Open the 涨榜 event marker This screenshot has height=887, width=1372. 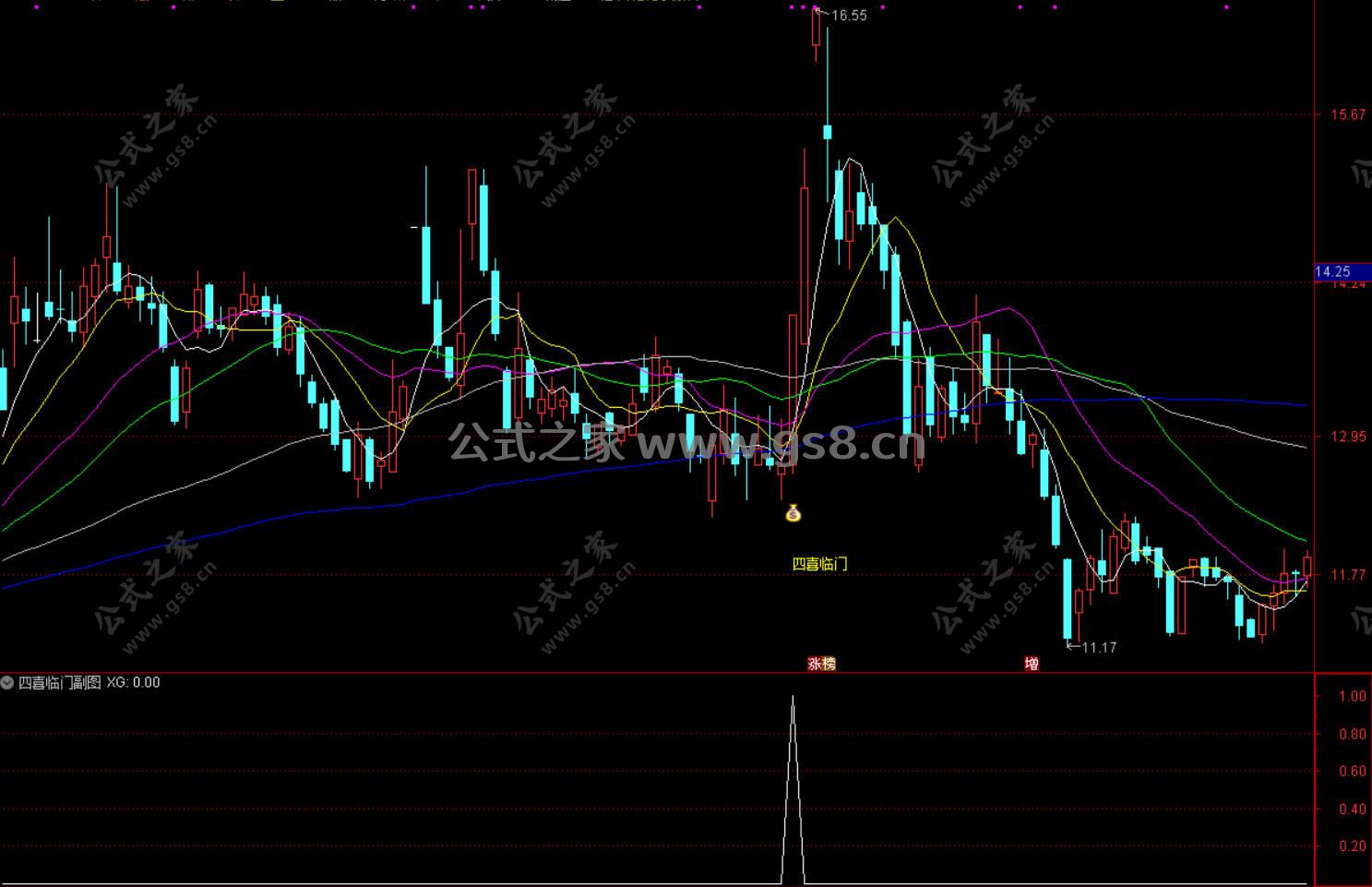point(821,664)
